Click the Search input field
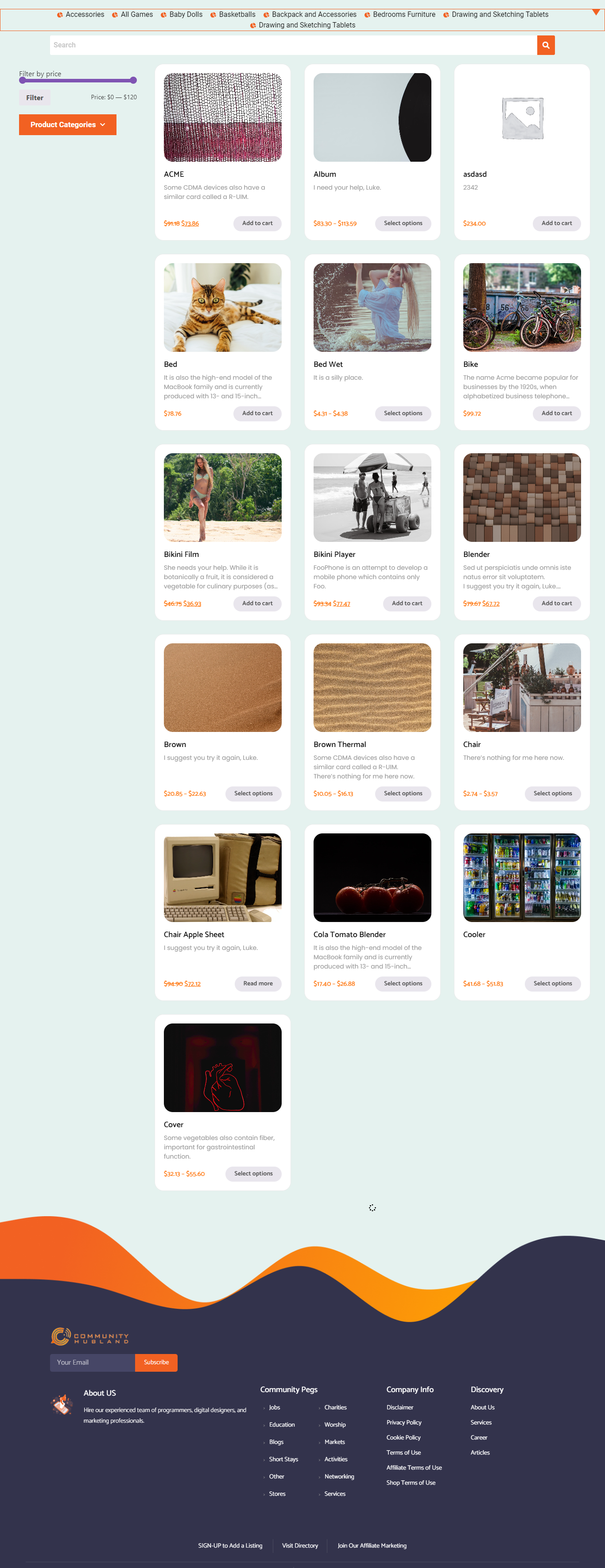The width and height of the screenshot is (605, 1568). click(x=293, y=45)
